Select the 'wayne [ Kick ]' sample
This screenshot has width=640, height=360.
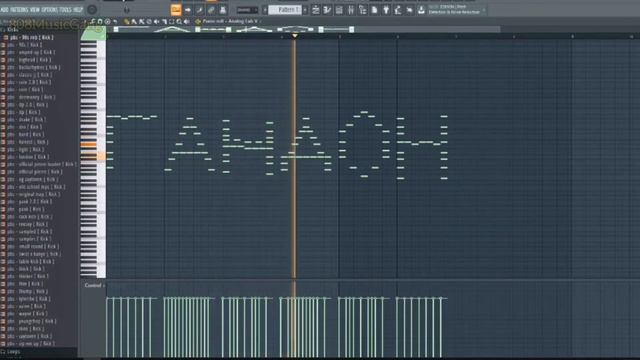point(27,314)
